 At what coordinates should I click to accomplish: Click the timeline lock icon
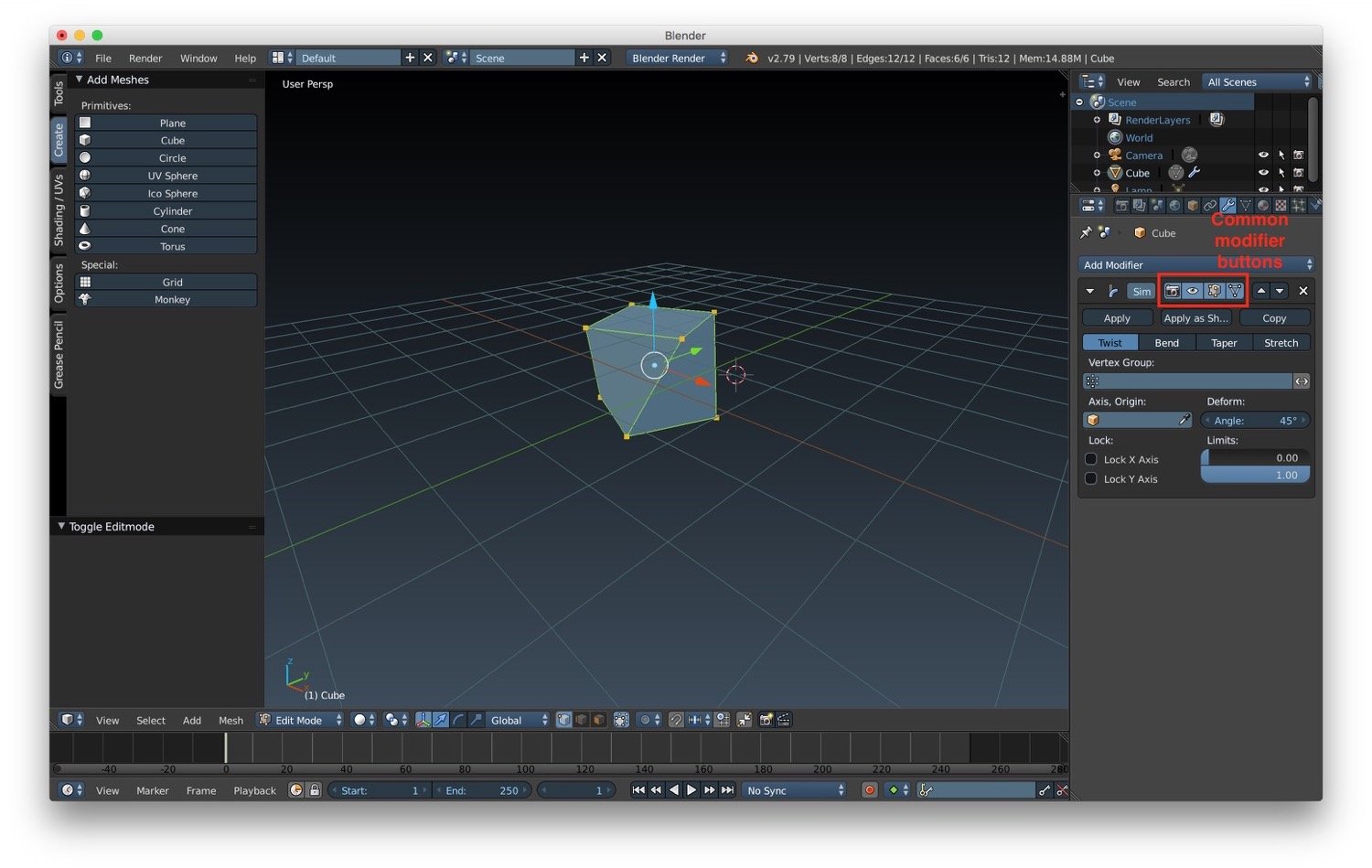[314, 790]
